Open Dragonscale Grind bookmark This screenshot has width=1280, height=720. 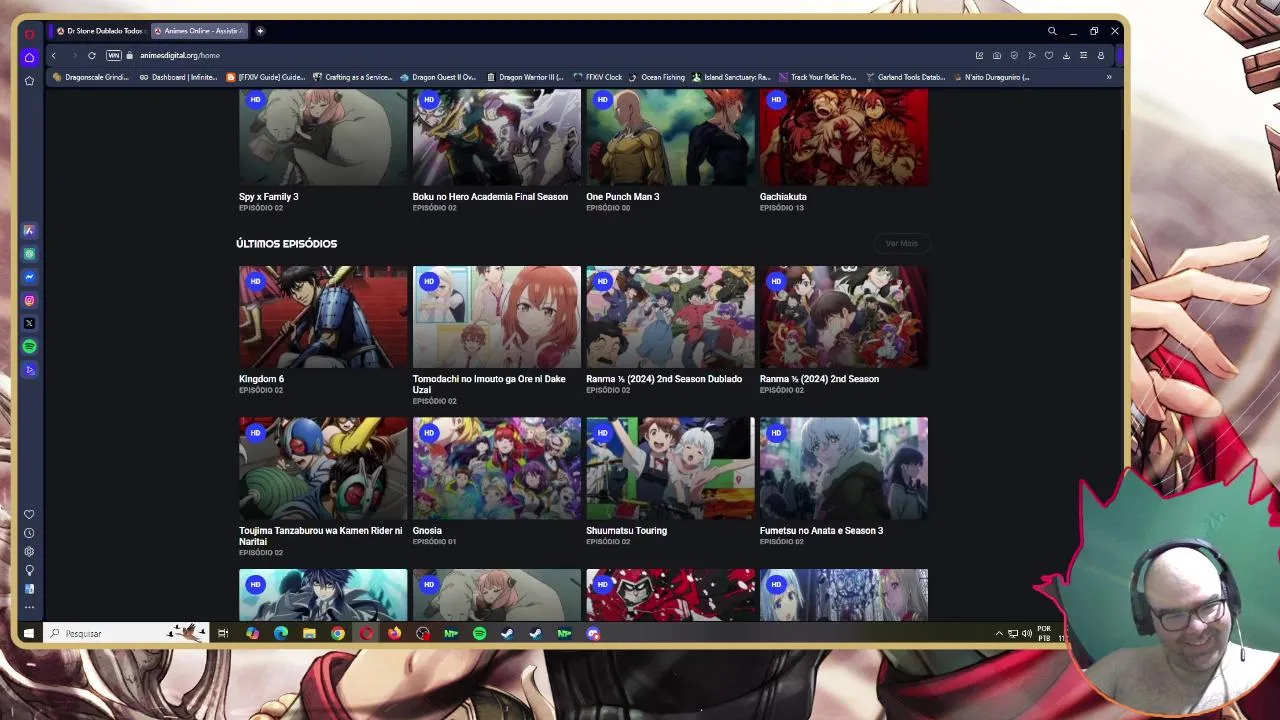click(90, 77)
